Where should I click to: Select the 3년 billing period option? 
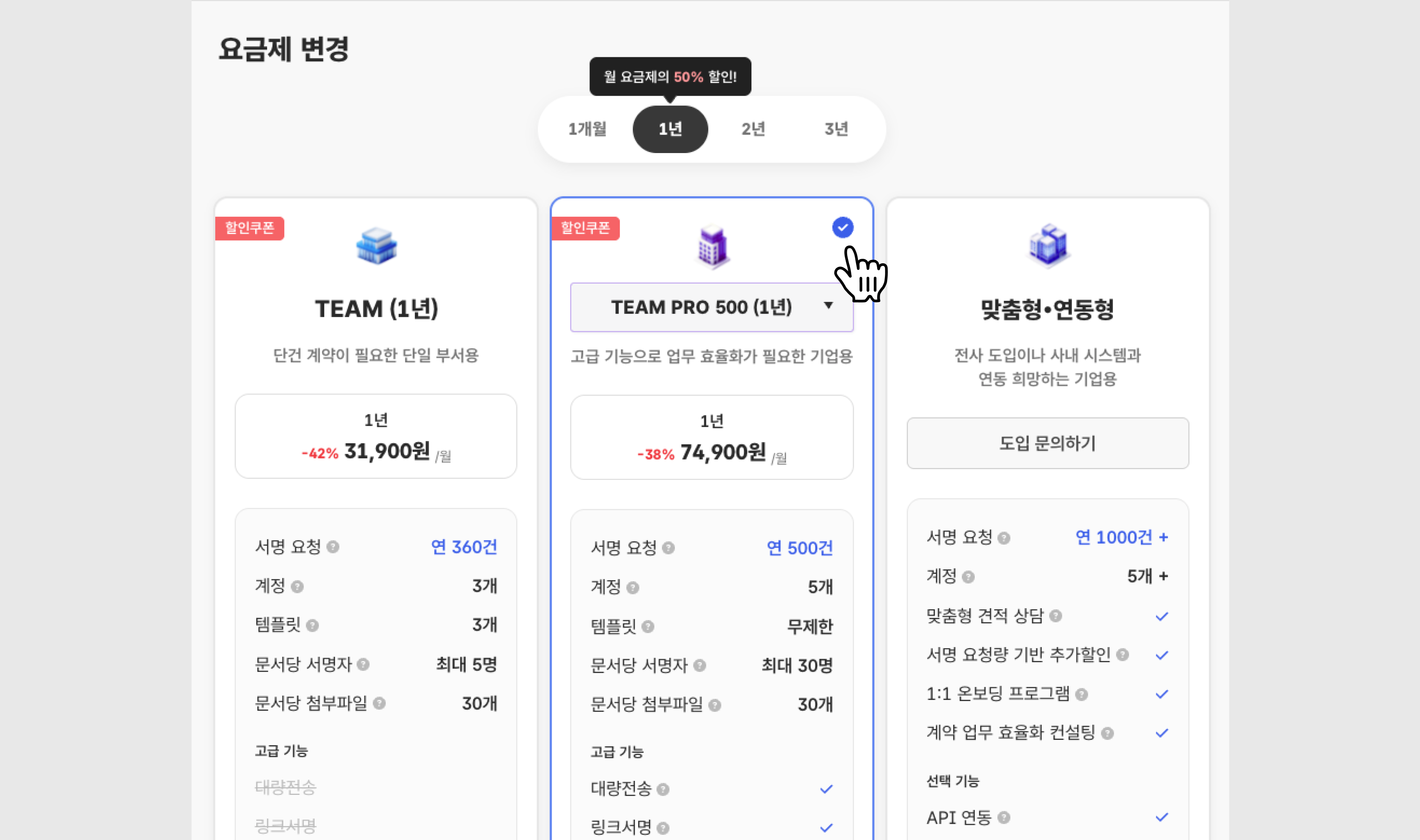[836, 129]
